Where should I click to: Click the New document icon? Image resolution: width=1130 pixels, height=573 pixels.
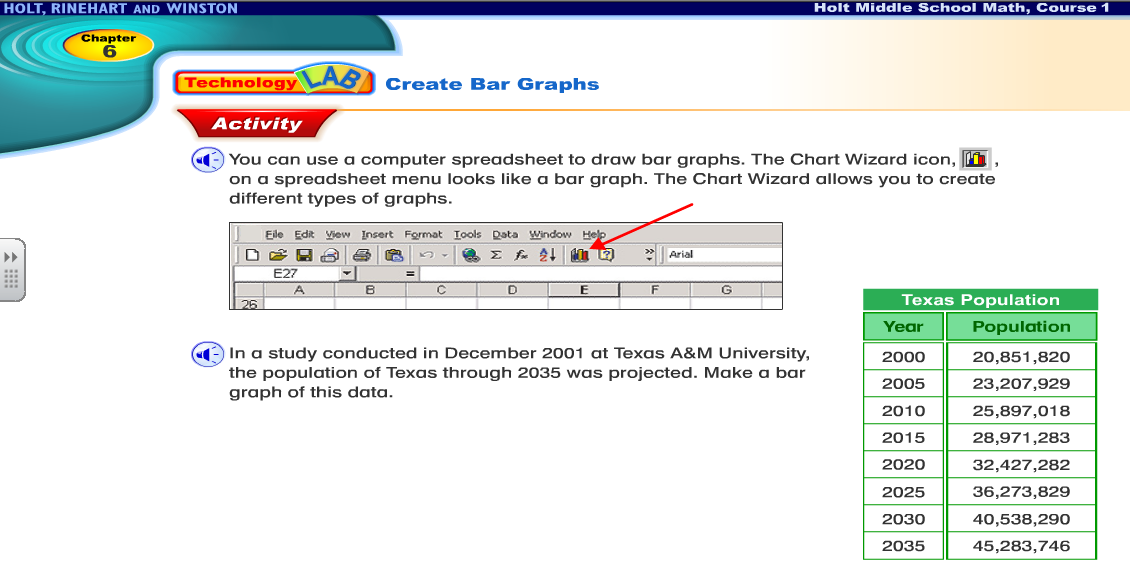[253, 255]
